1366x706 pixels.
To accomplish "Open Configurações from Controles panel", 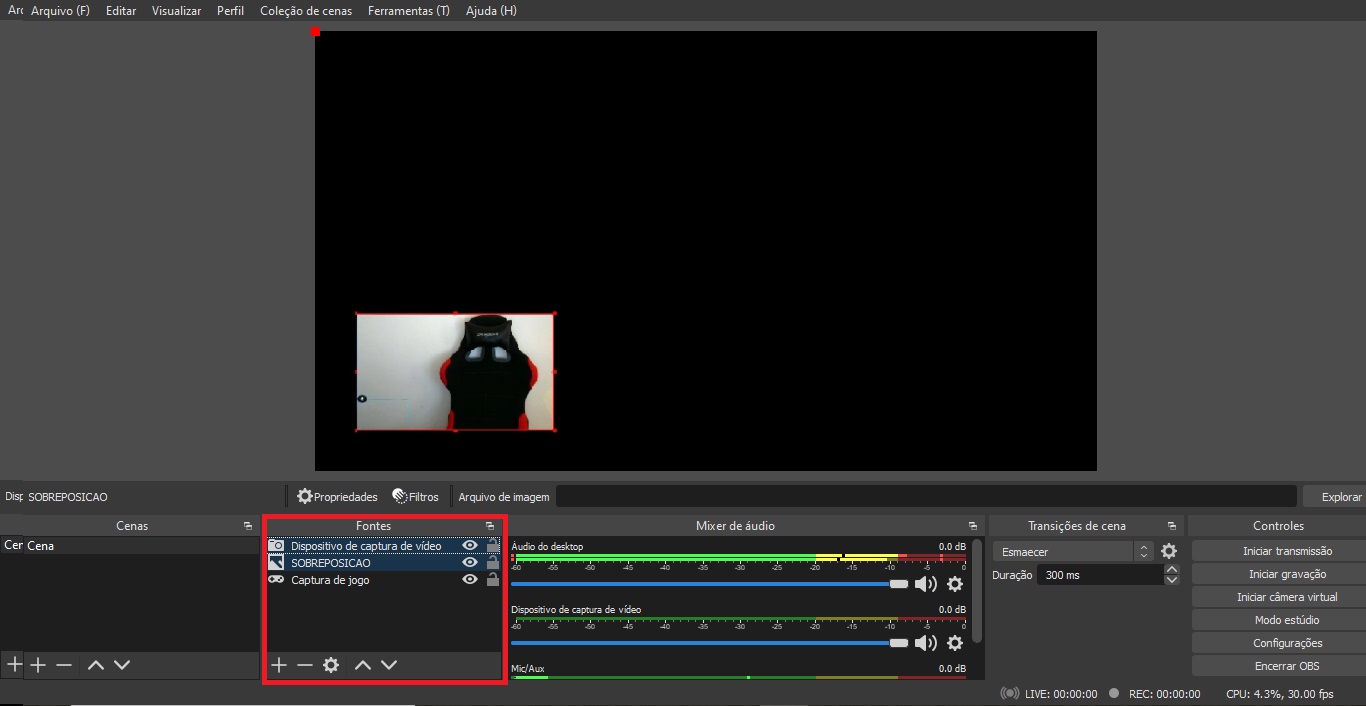I will coord(1287,643).
